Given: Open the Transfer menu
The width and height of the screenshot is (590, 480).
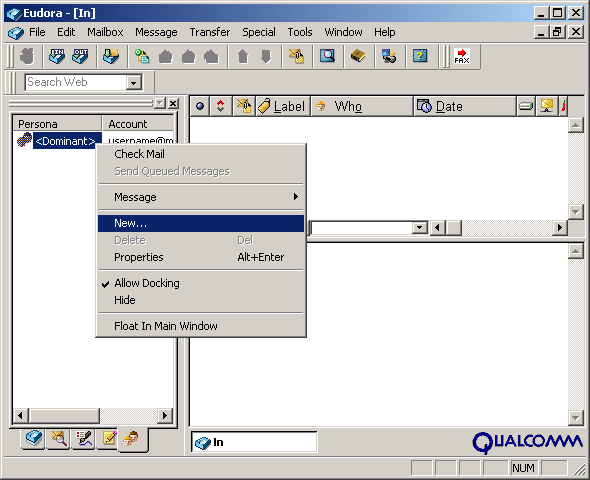Looking at the screenshot, I should pyautogui.click(x=210, y=32).
